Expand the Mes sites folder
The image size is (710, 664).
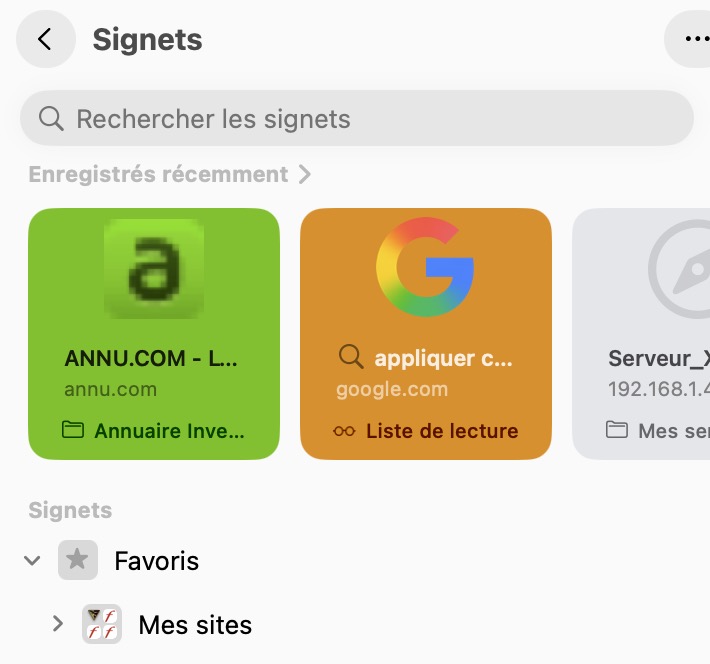(58, 626)
